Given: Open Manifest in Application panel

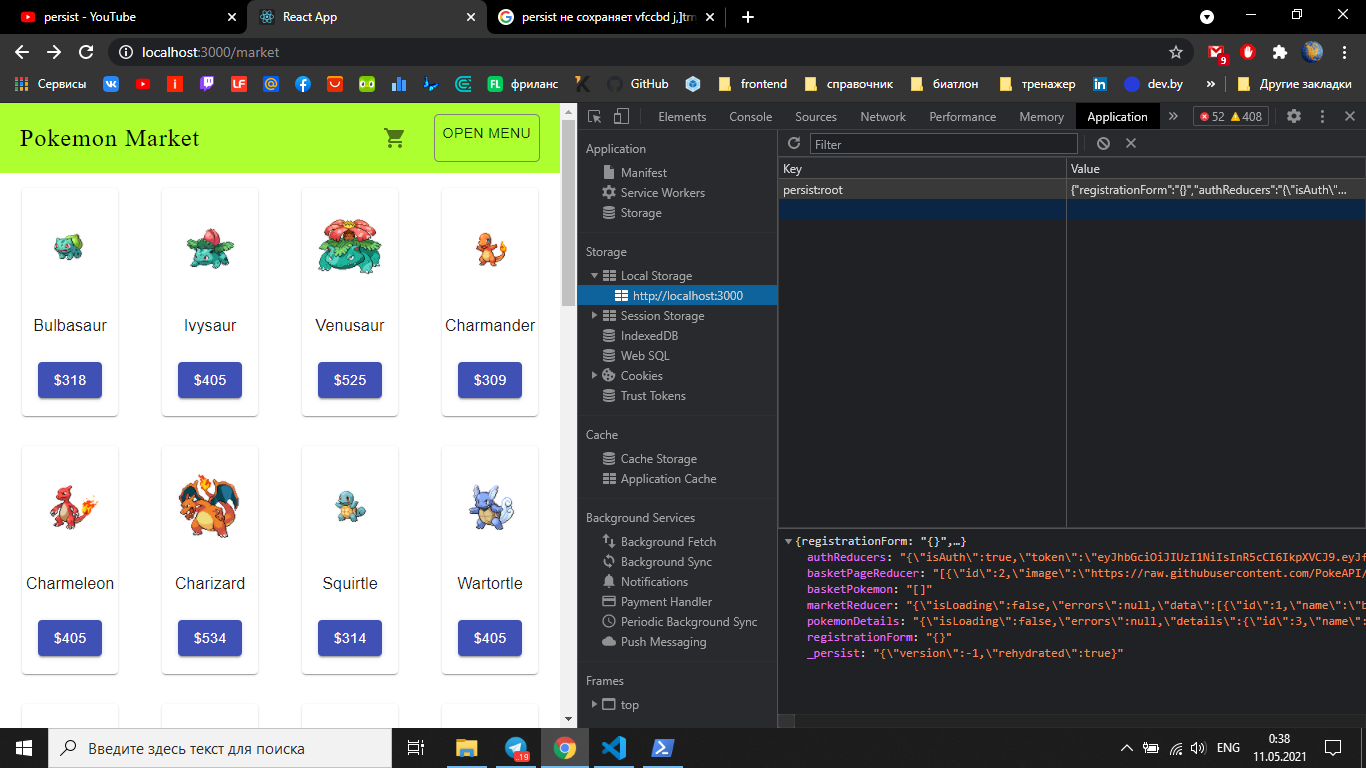Looking at the screenshot, I should (643, 173).
